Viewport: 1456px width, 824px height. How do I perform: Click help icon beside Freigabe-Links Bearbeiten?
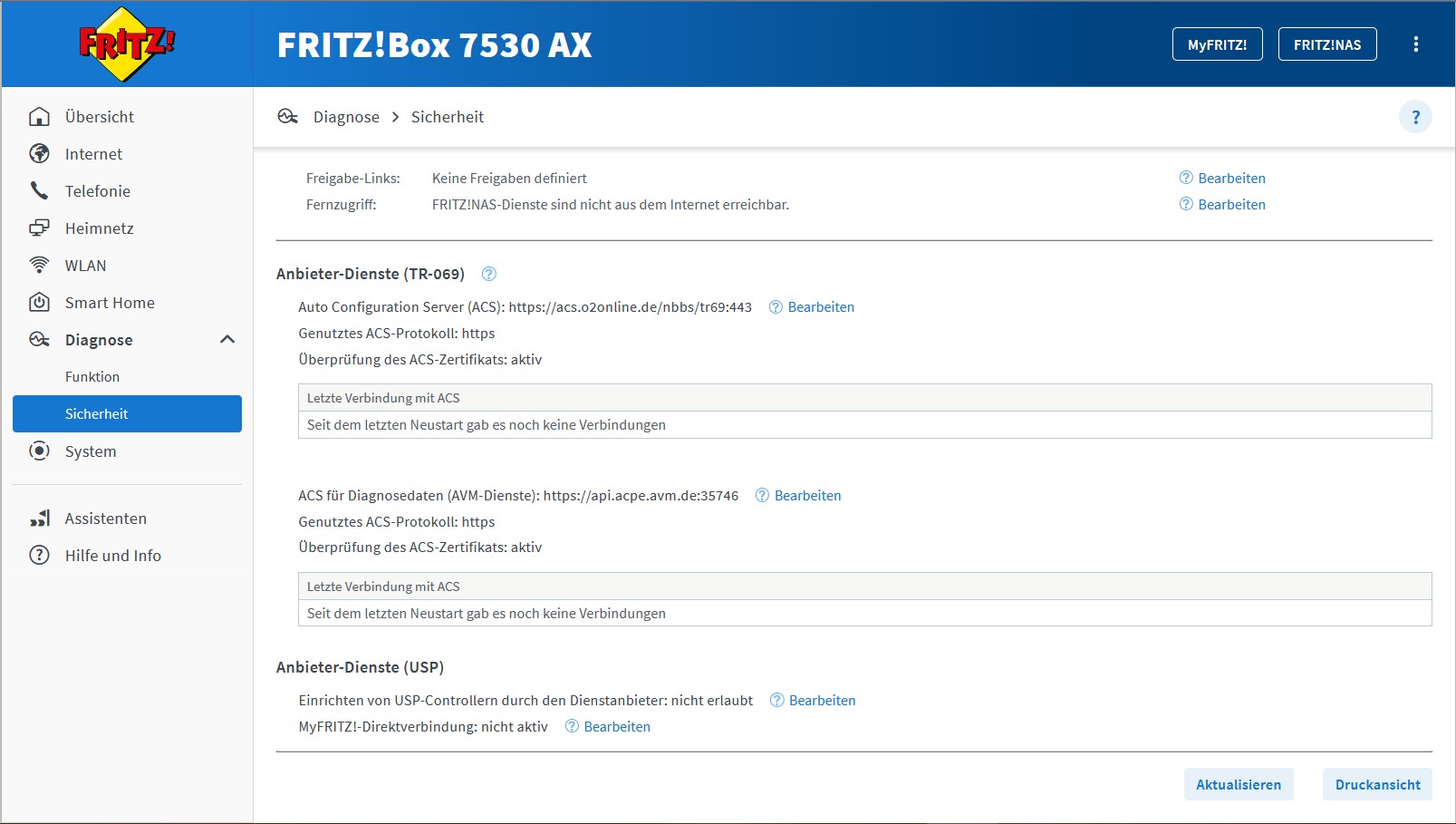(1186, 178)
